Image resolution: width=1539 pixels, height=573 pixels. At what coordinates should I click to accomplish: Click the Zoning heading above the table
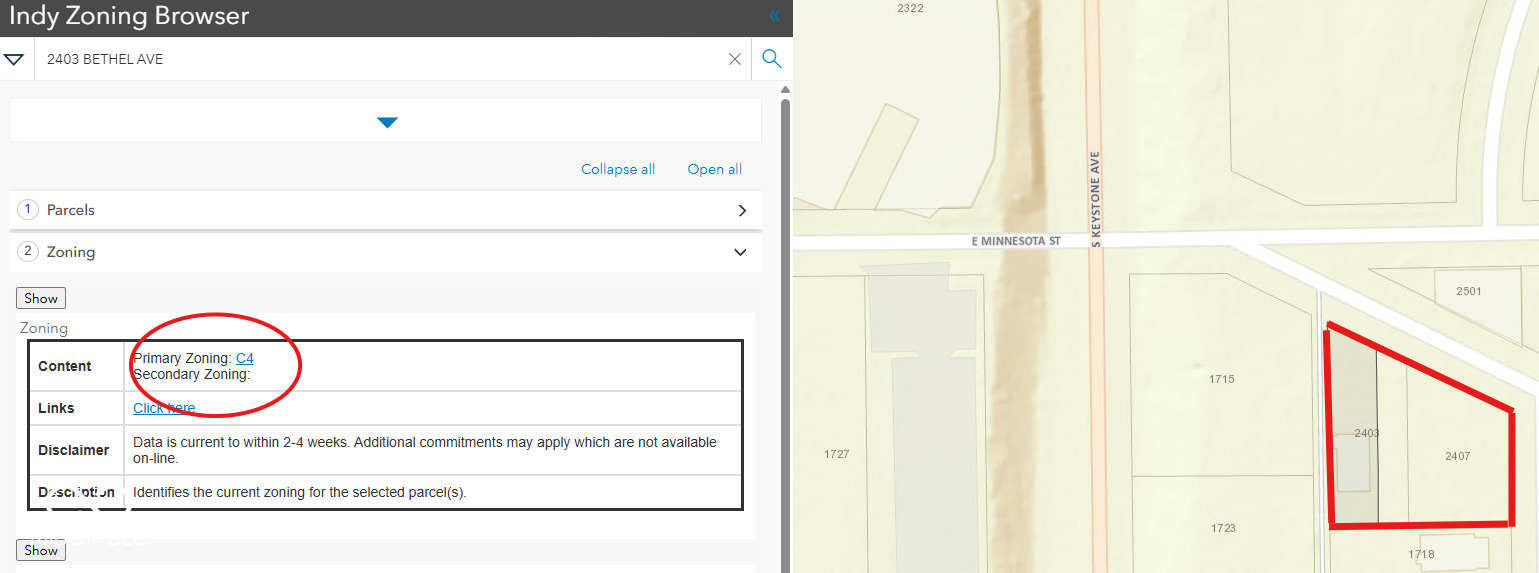(44, 328)
